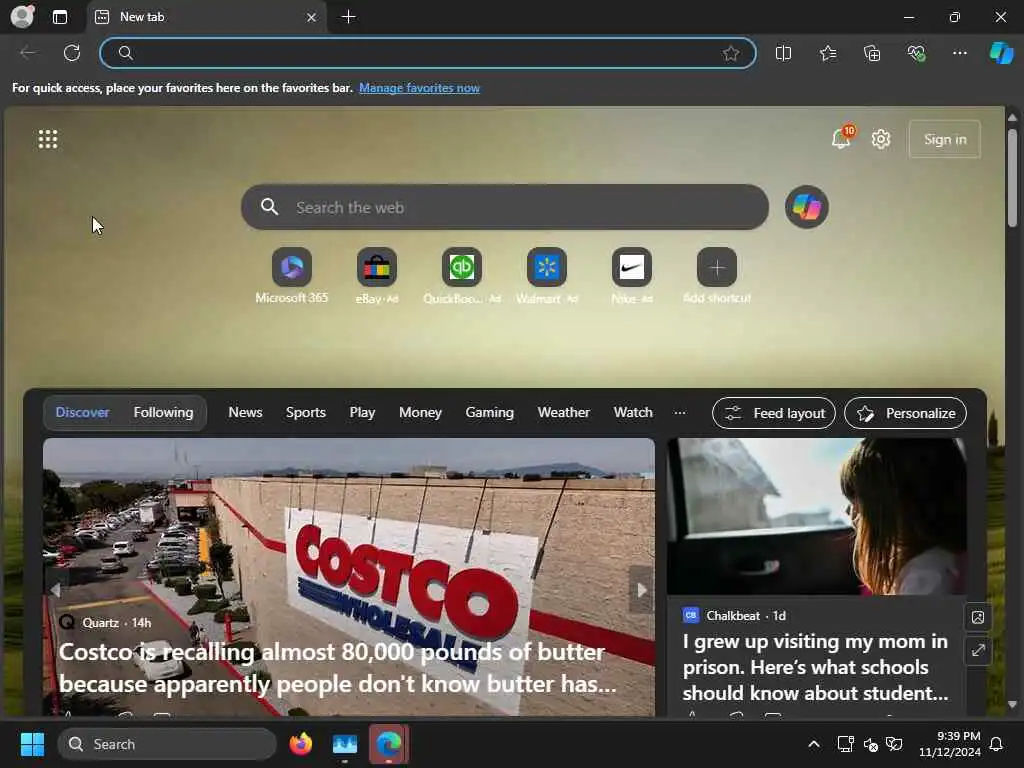Expand more feed categories ellipsis
Screen dimensions: 1024x768
tap(680, 413)
